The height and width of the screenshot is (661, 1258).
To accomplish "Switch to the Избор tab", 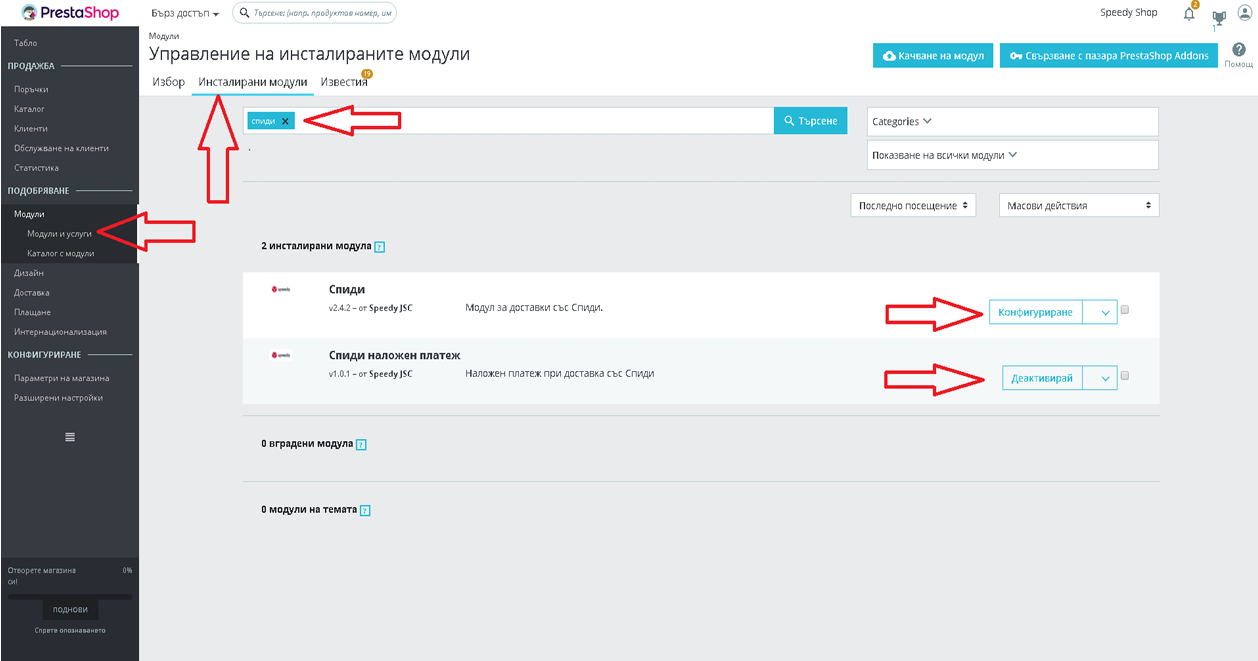I will click(169, 82).
